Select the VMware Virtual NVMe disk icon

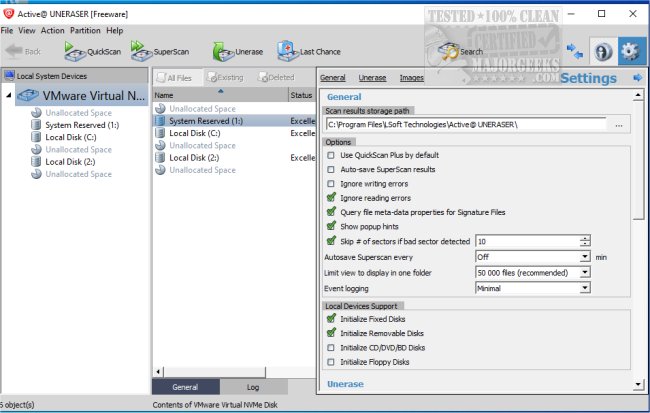[x=28, y=96]
